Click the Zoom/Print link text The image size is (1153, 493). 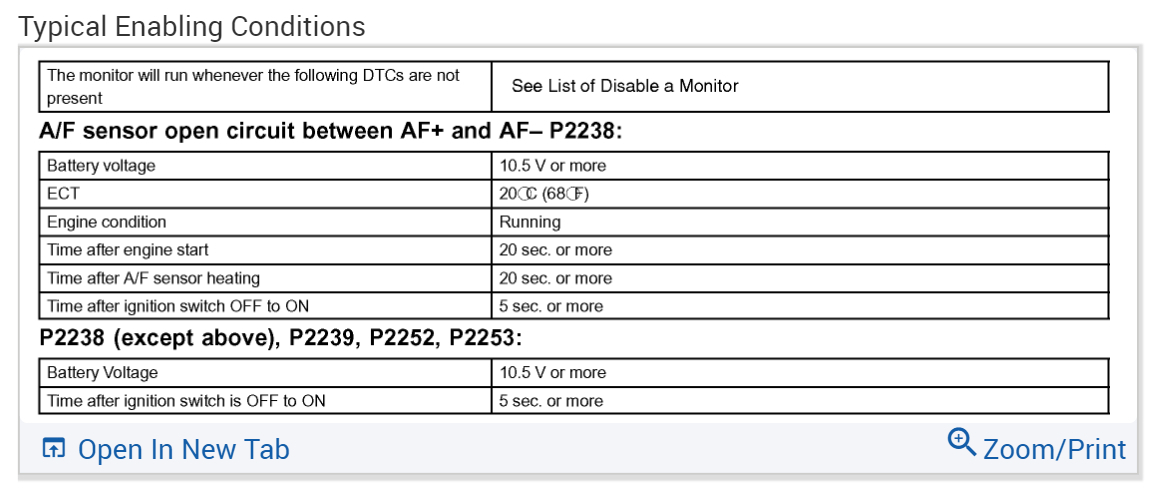pyautogui.click(x=1054, y=450)
